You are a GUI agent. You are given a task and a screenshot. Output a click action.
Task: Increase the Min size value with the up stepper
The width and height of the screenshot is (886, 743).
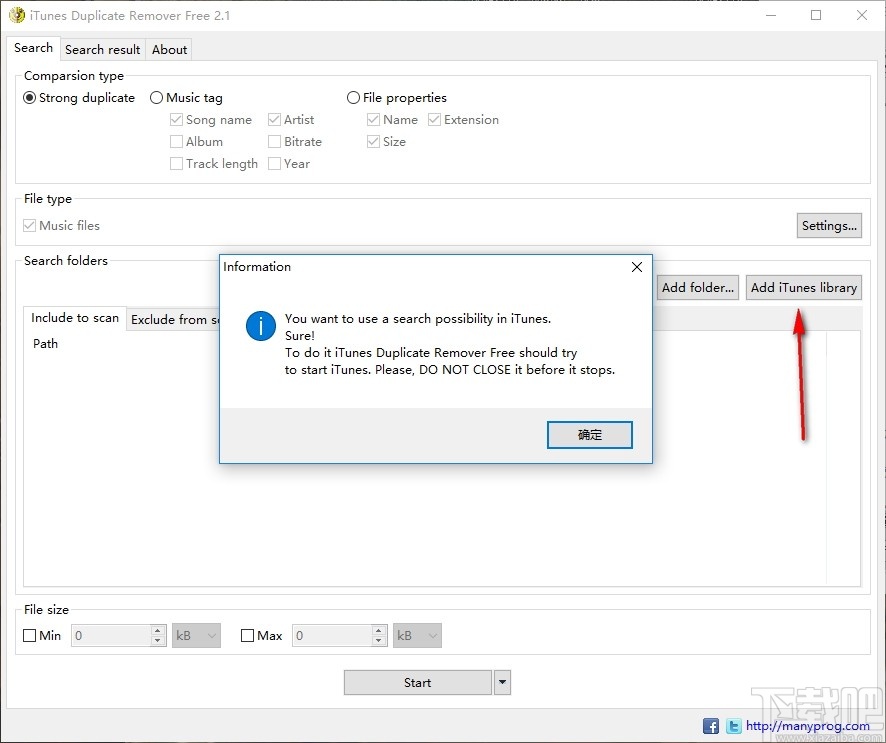pos(157,630)
